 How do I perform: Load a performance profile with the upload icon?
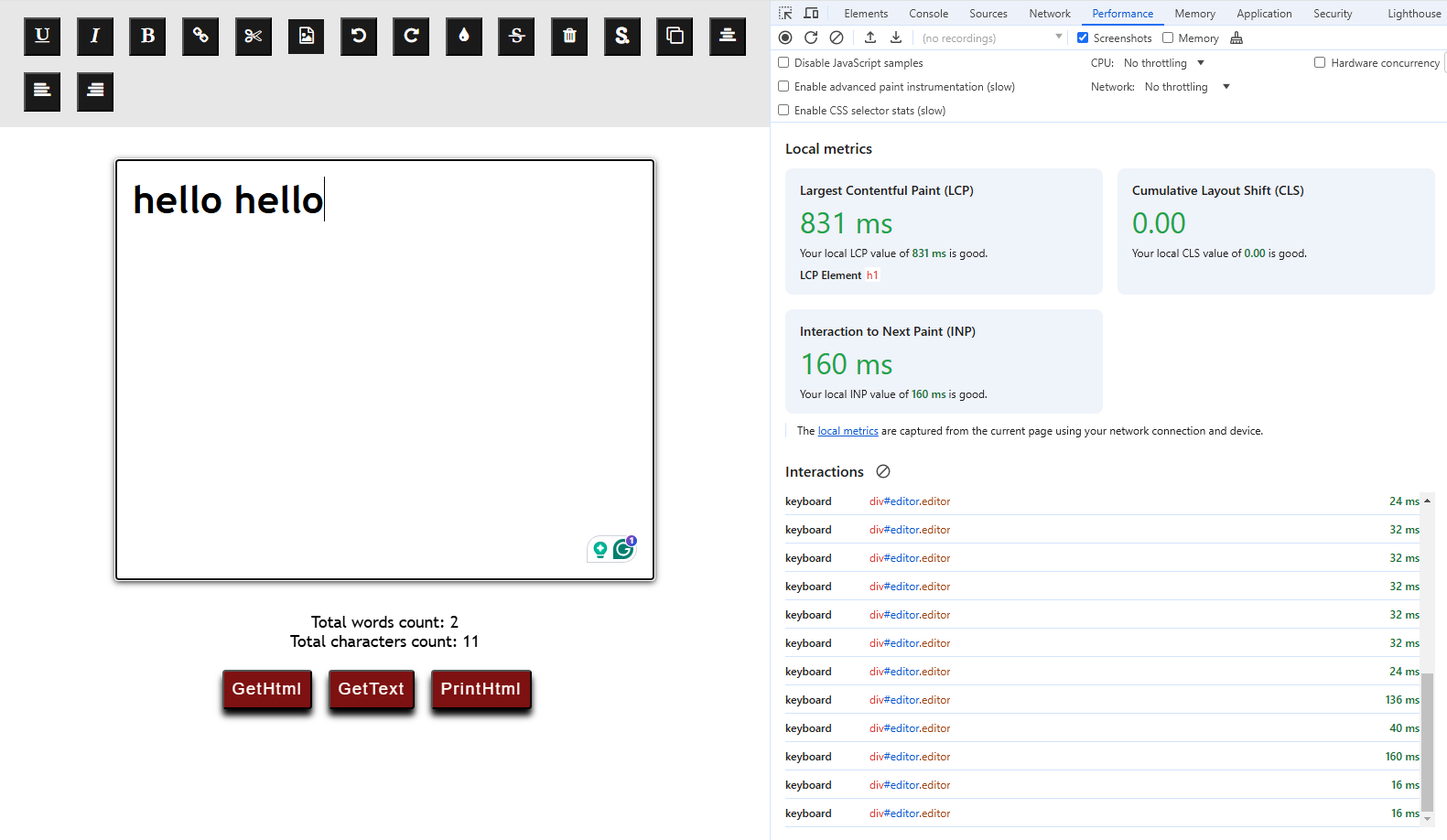870,38
